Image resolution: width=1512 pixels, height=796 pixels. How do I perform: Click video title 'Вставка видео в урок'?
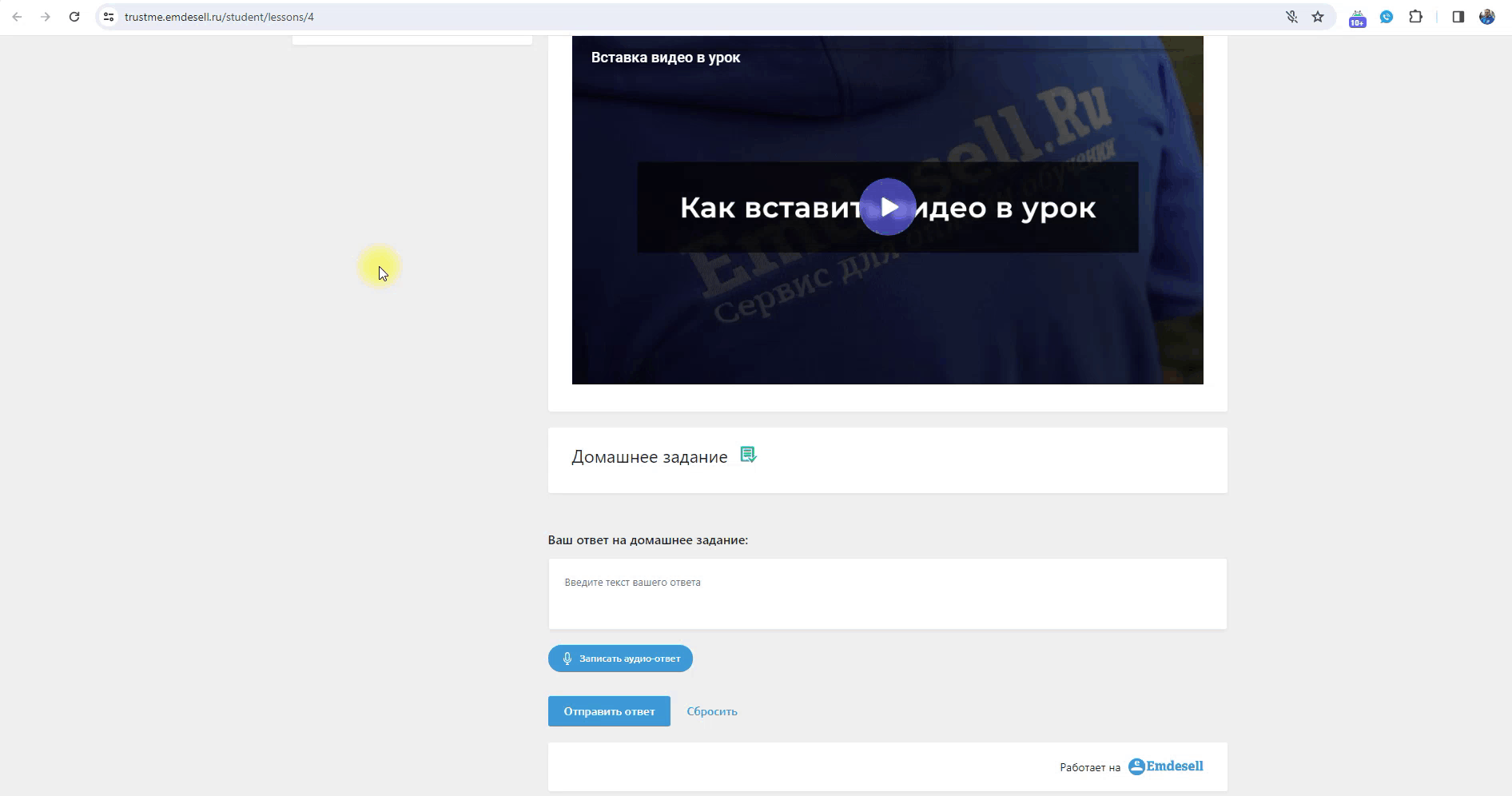click(666, 58)
